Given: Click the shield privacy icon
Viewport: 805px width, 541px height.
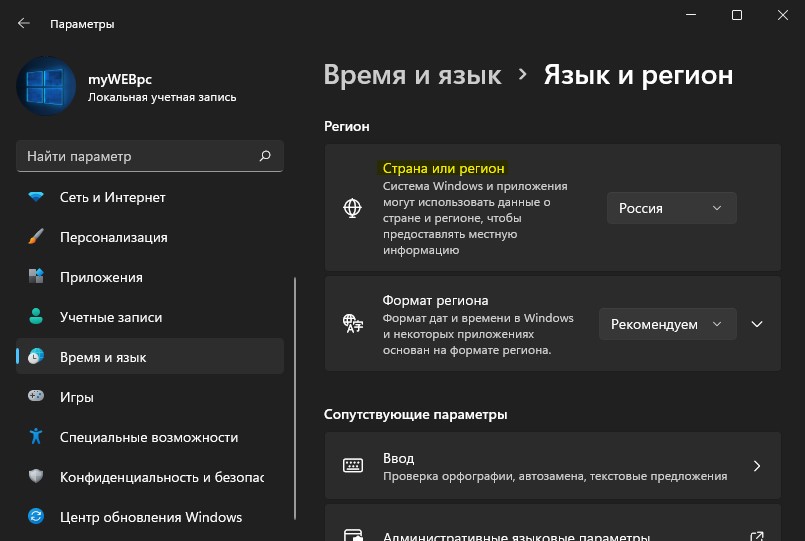Looking at the screenshot, I should coord(36,476).
